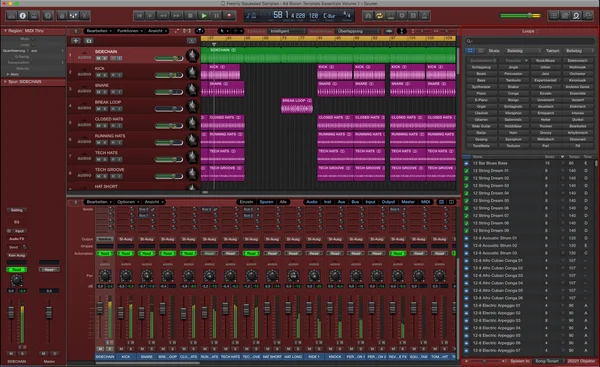
Task: Toggle the metronome button in control bar
Action: click(x=424, y=16)
